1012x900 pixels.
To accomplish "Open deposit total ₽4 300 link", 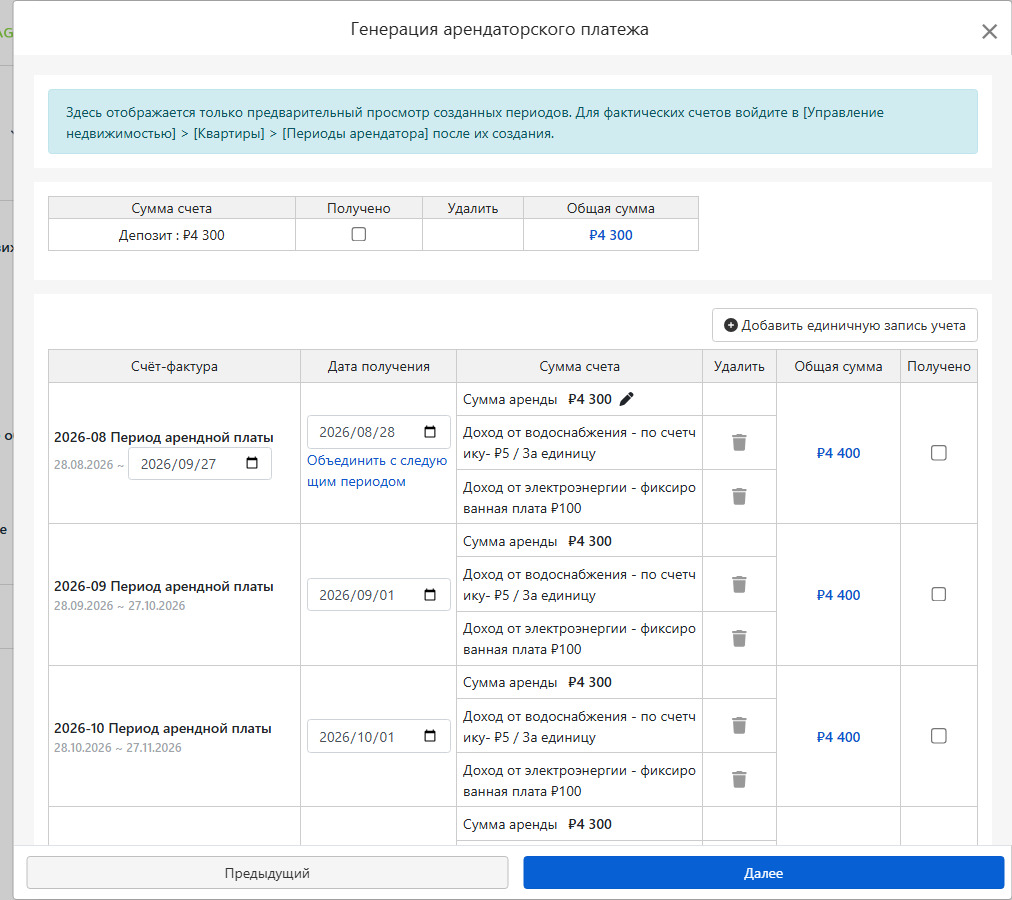I will point(611,235).
